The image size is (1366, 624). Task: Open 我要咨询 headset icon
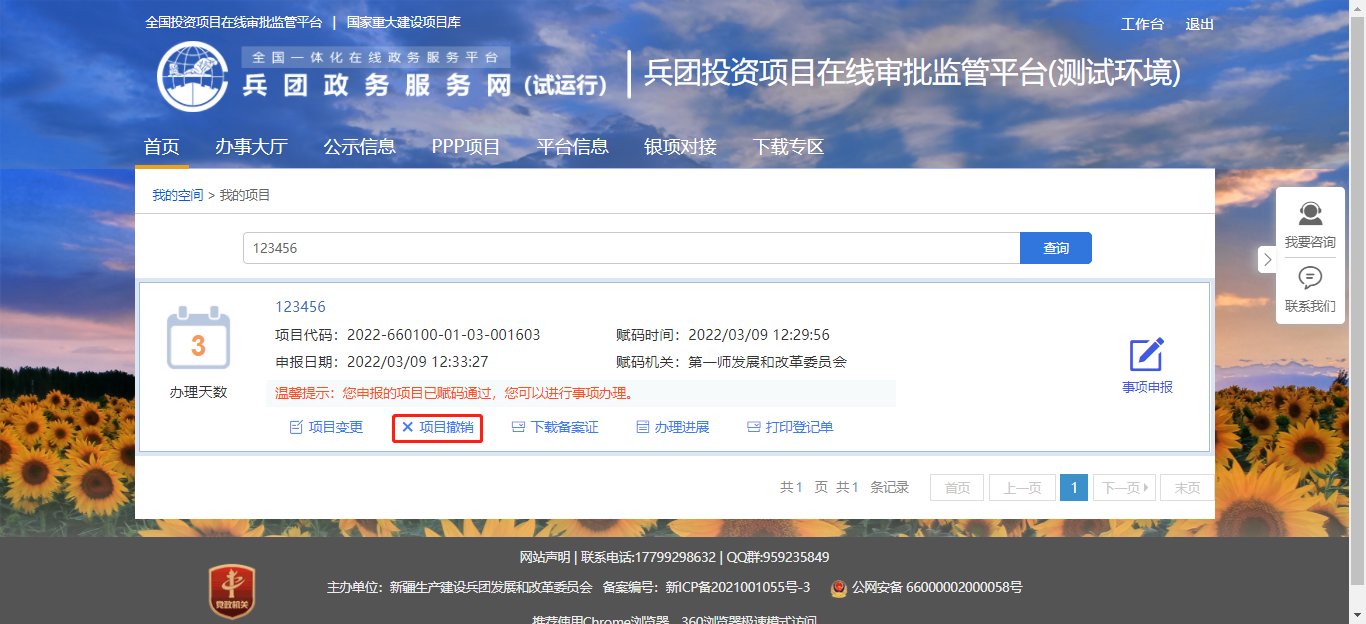coord(1309,214)
